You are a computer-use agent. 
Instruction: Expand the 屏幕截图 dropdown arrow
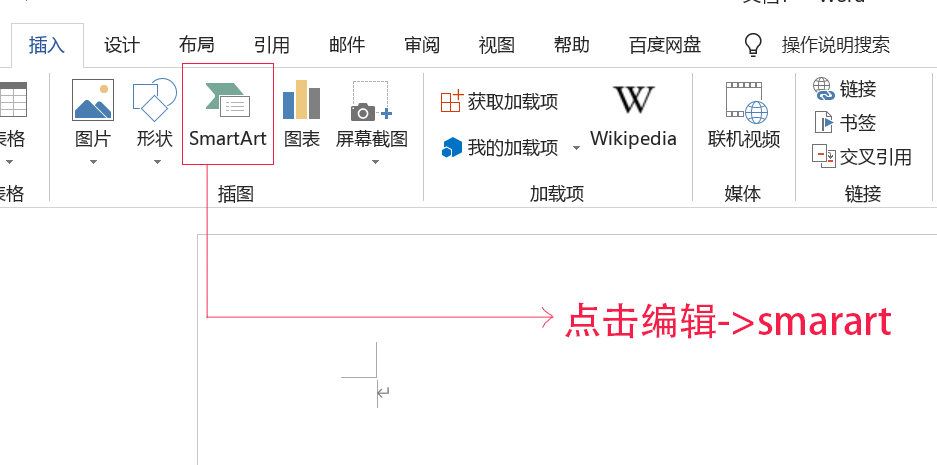pyautogui.click(x=375, y=162)
